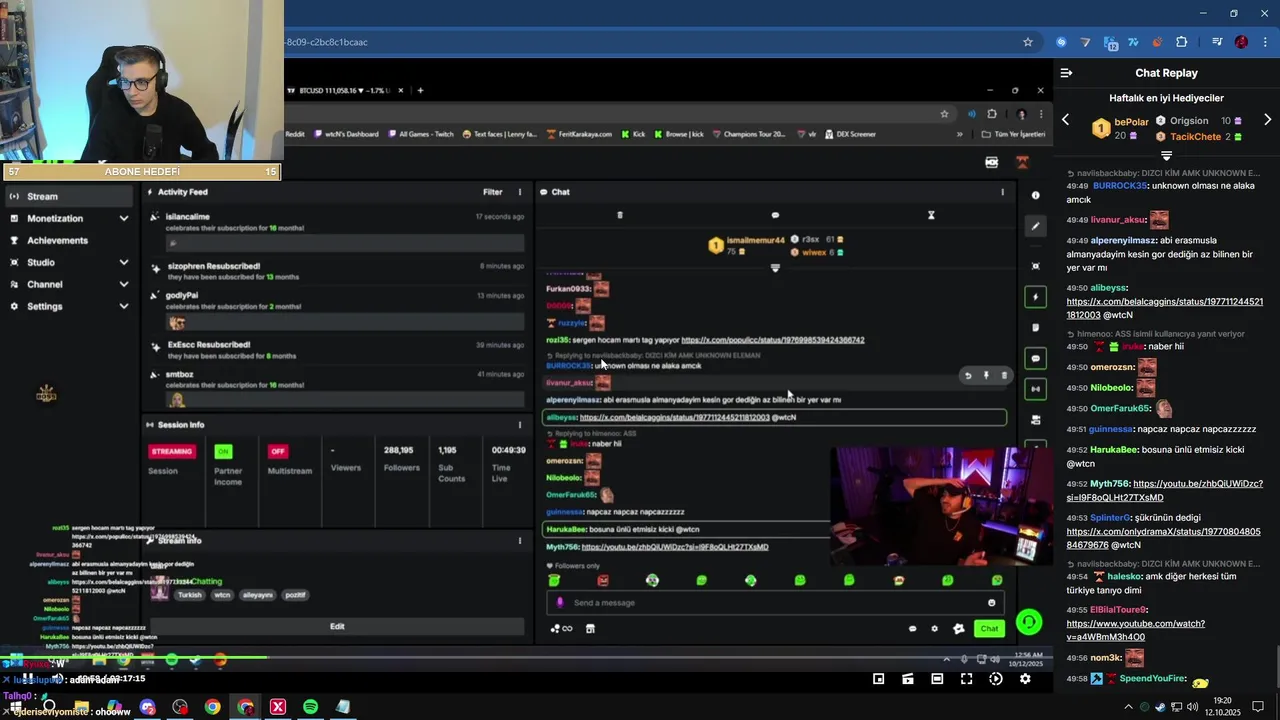Open SplinterG x.com onlydramaX link
Viewport: 1280px width, 720px height.
(1163, 538)
